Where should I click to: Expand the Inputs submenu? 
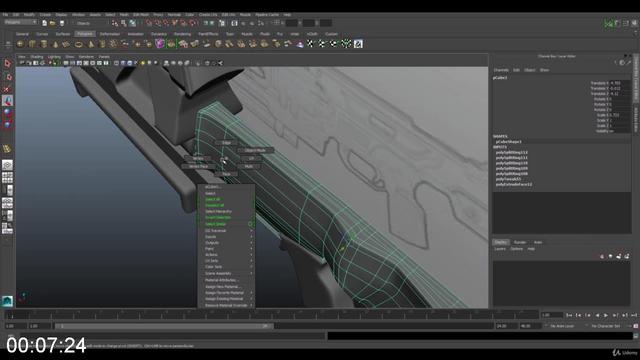227,237
